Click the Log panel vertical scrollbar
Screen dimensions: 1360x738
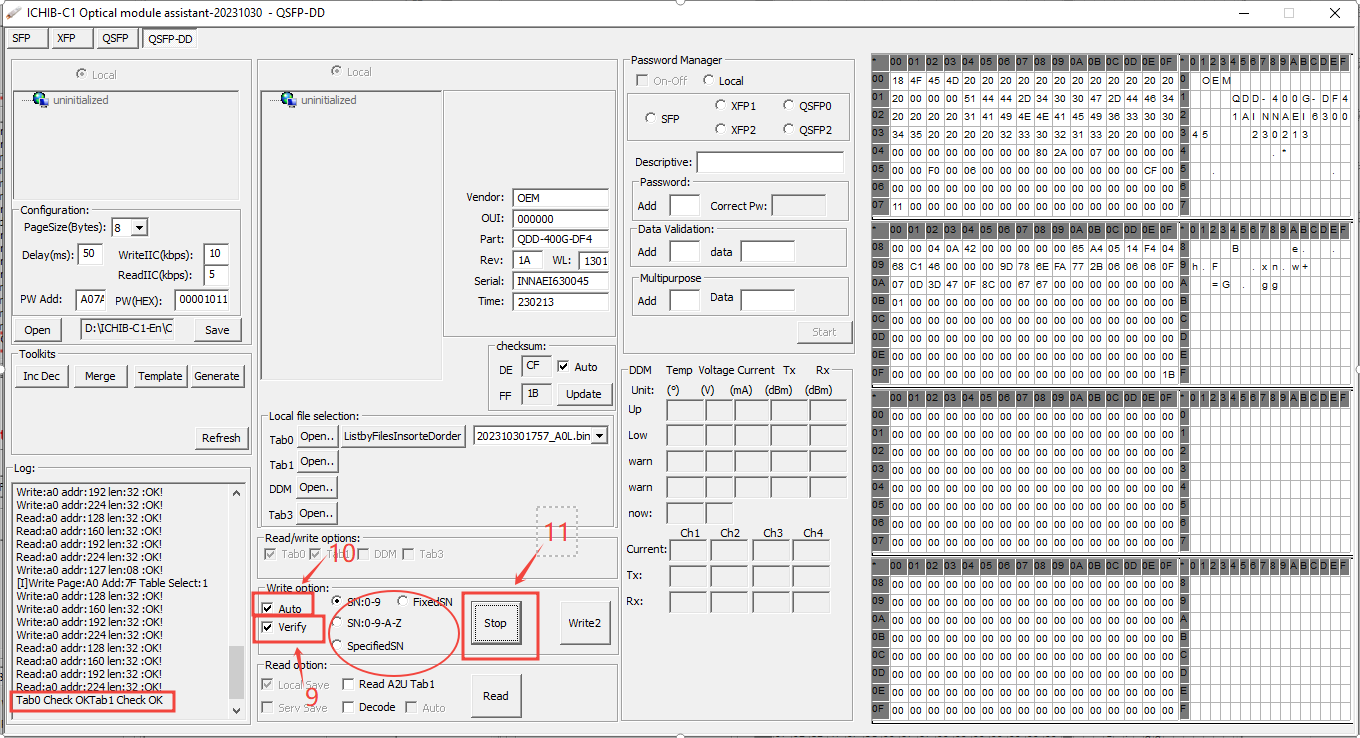click(237, 600)
